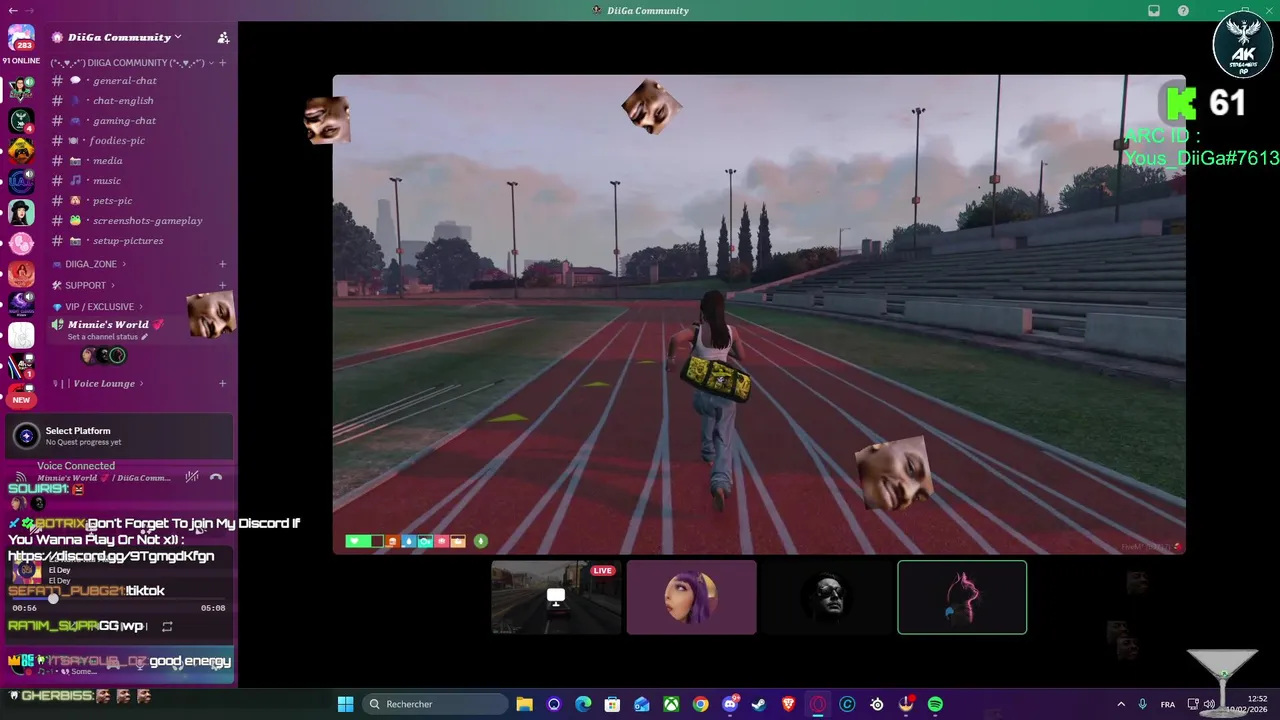Screen dimensions: 1280x720
Task: Toggle noise suppression in voice panel
Action: pyautogui.click(x=192, y=477)
